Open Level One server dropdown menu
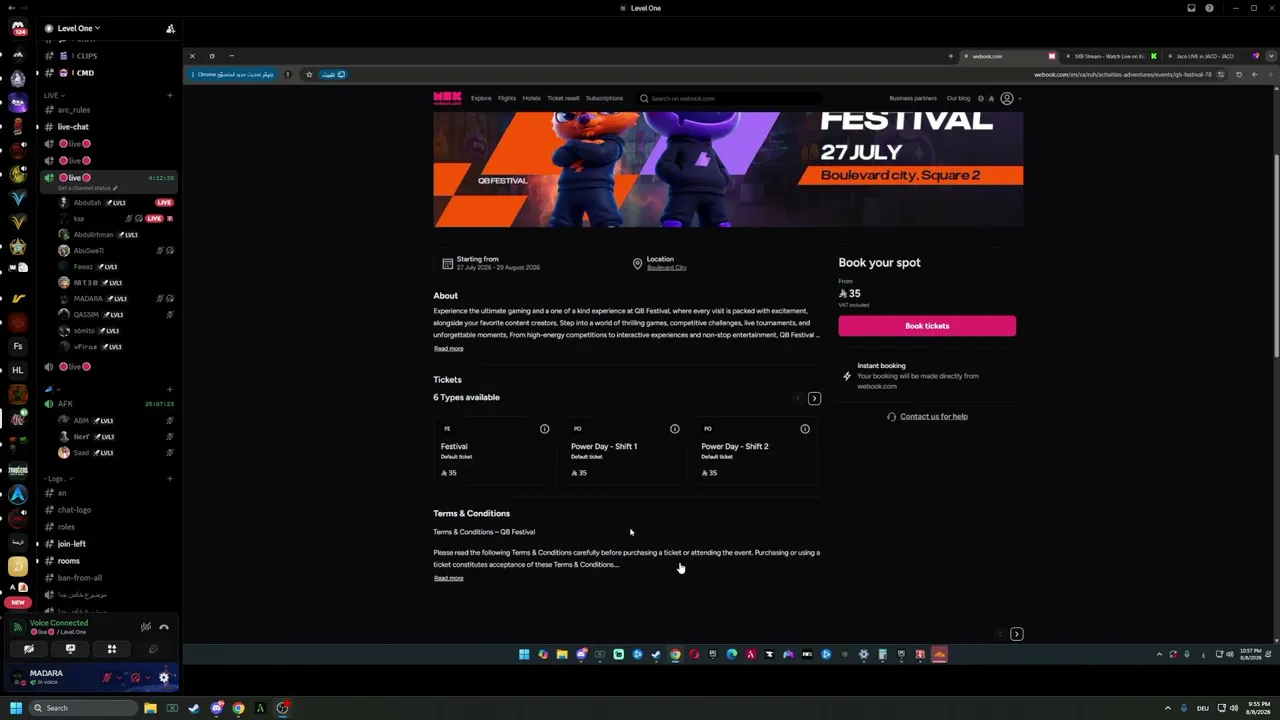1280x720 pixels. tap(79, 28)
